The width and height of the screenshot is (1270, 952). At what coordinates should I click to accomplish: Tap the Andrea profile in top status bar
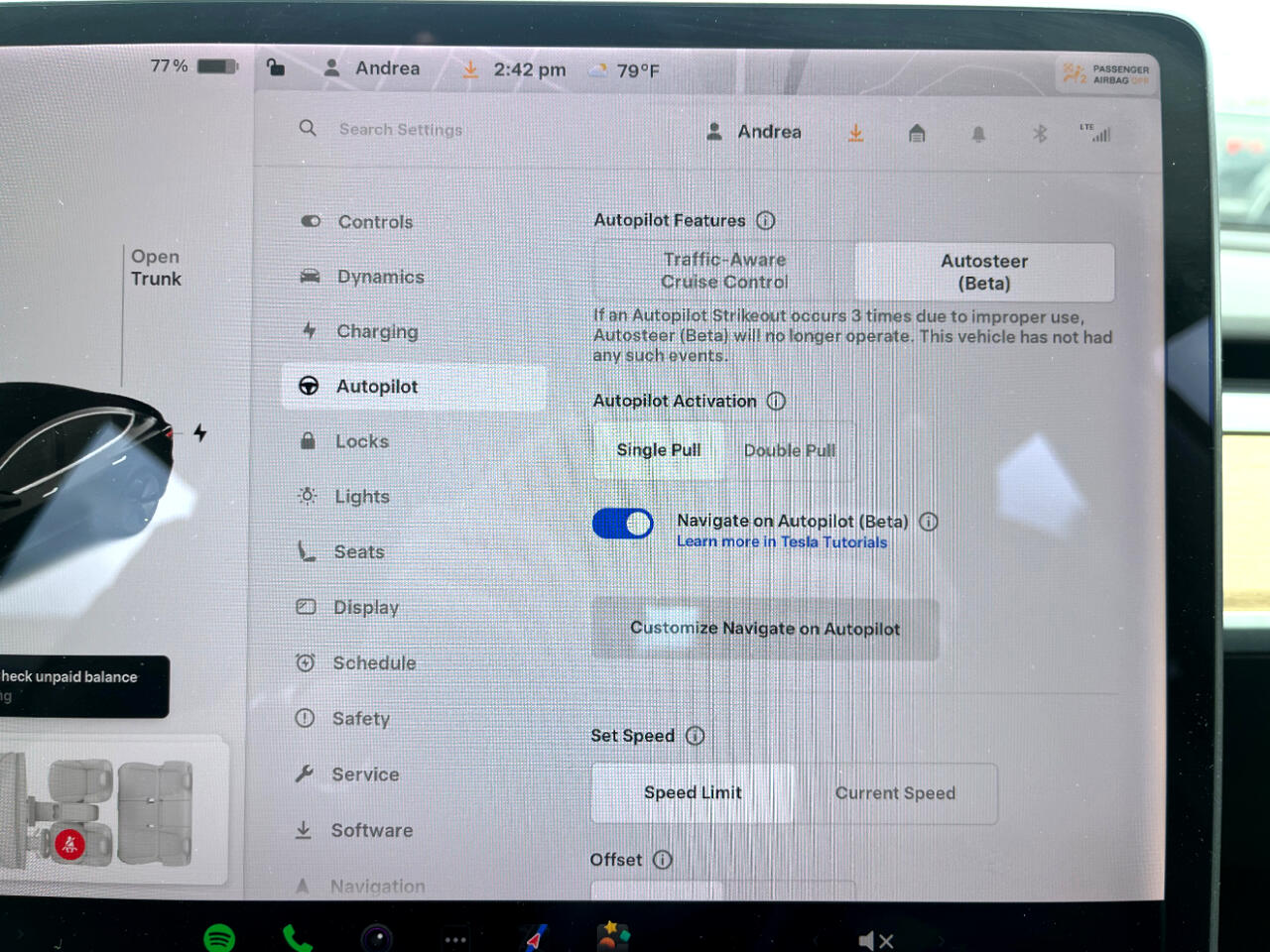tap(372, 68)
